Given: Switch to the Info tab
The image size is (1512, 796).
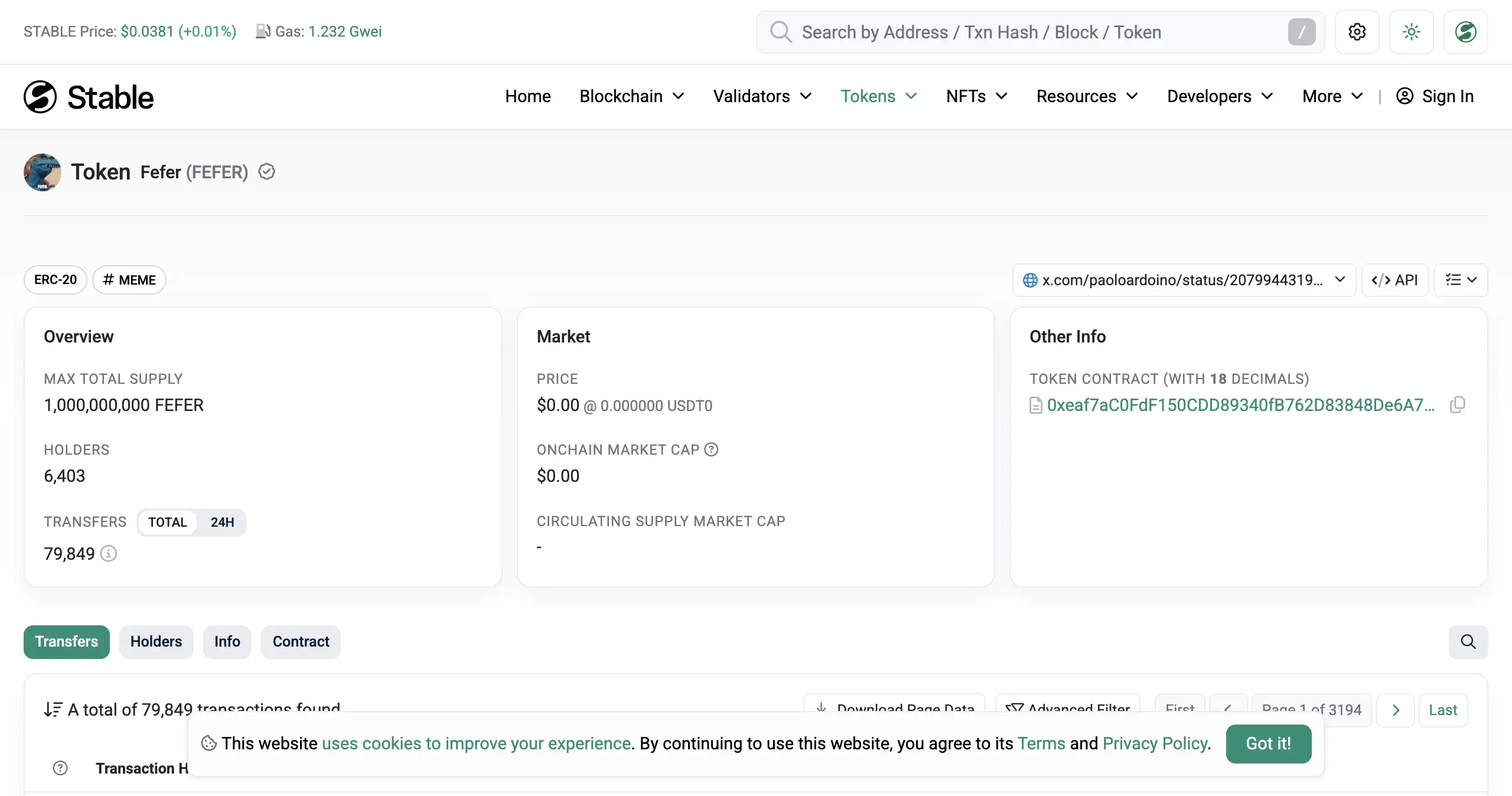Looking at the screenshot, I should 227,642.
